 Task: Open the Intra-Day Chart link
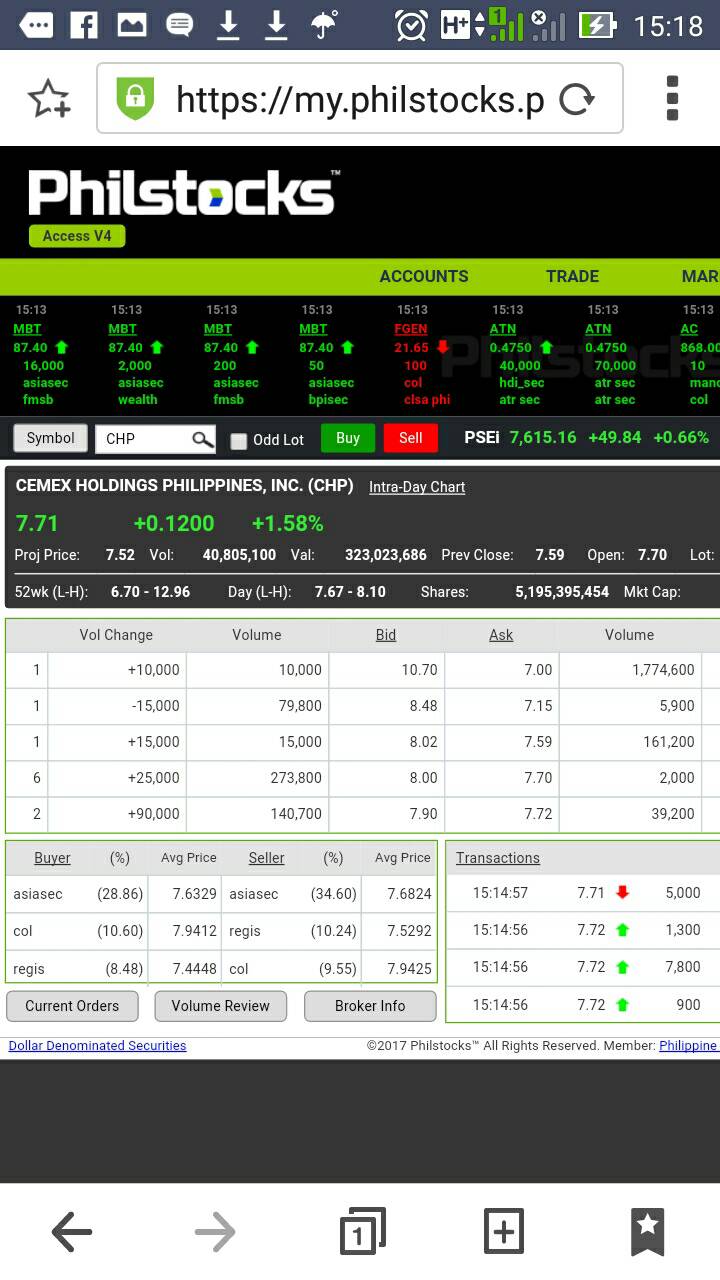click(x=417, y=487)
